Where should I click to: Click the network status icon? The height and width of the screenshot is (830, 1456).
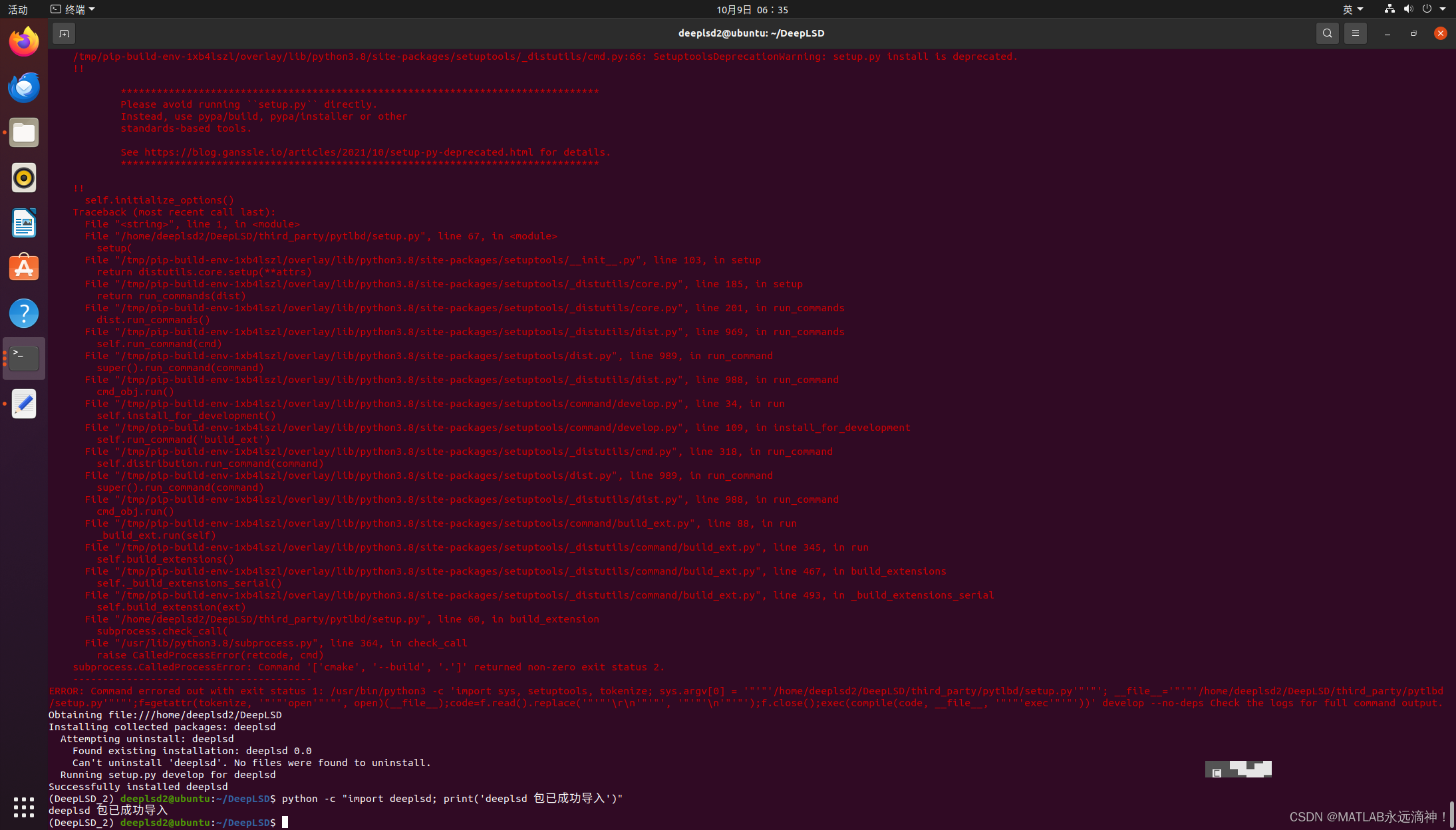pos(1389,9)
